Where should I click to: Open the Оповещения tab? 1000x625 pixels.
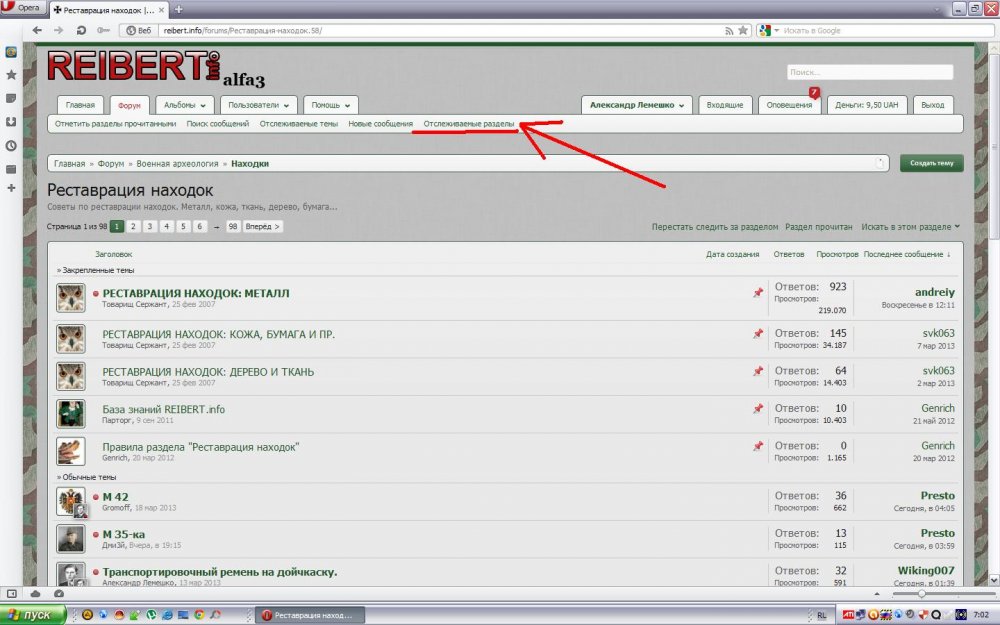point(789,105)
